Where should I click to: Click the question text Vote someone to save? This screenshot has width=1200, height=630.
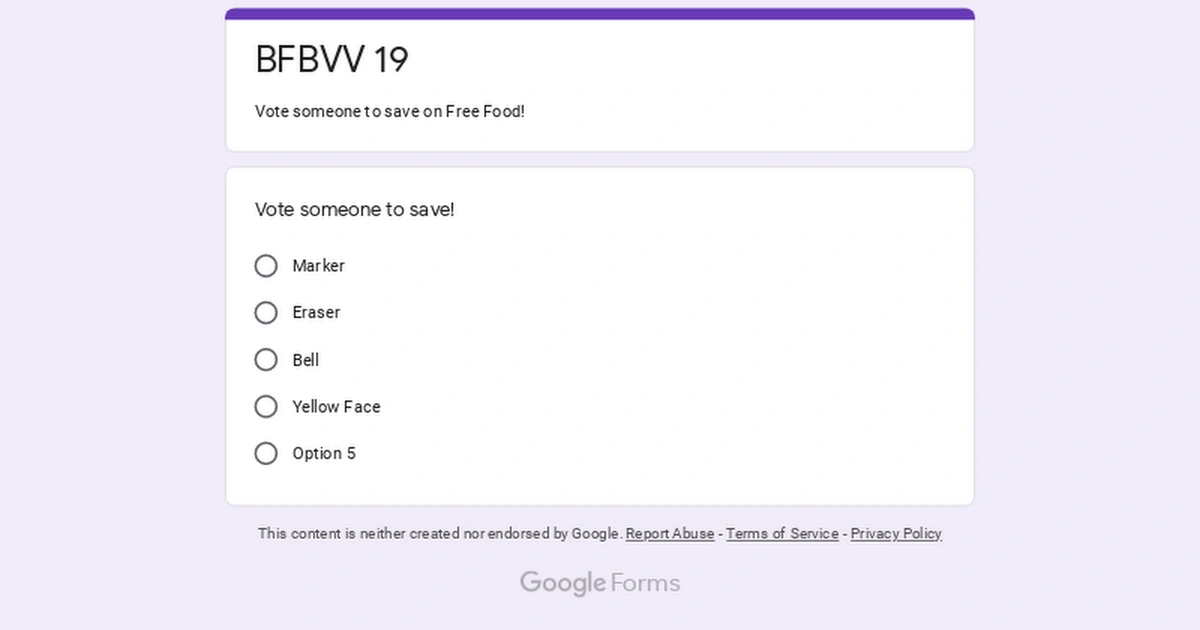point(354,209)
